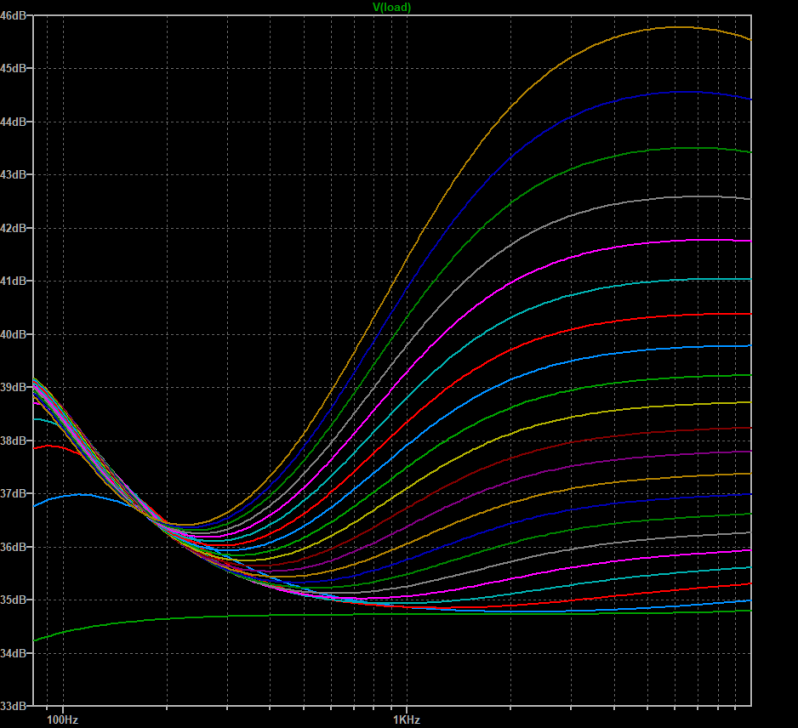This screenshot has height=728, width=798.
Task: Click the 100Hz frequency axis label
Action: point(62,719)
